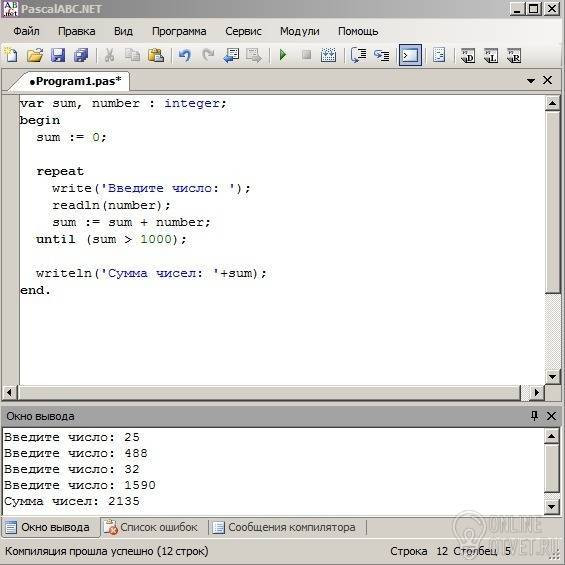This screenshot has height=565, width=565.
Task: Switch to Список ошибок tab
Action: pyautogui.click(x=150, y=528)
